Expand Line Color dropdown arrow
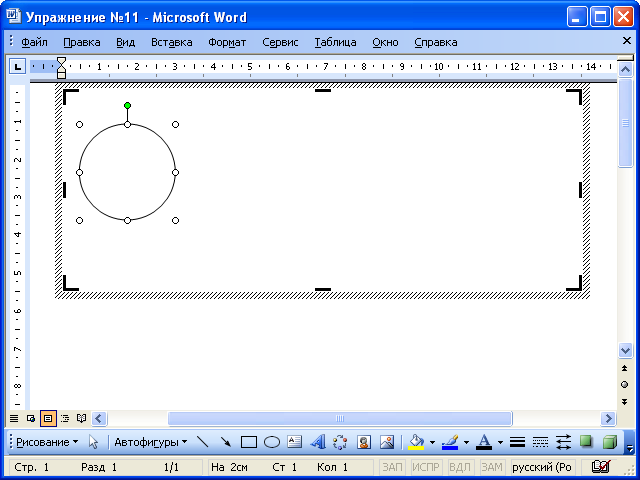Viewport: 640px width, 480px height. click(466, 442)
